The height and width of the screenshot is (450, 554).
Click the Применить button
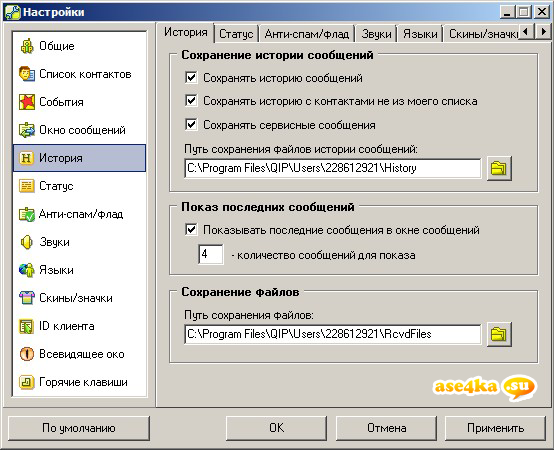pyautogui.click(x=495, y=428)
